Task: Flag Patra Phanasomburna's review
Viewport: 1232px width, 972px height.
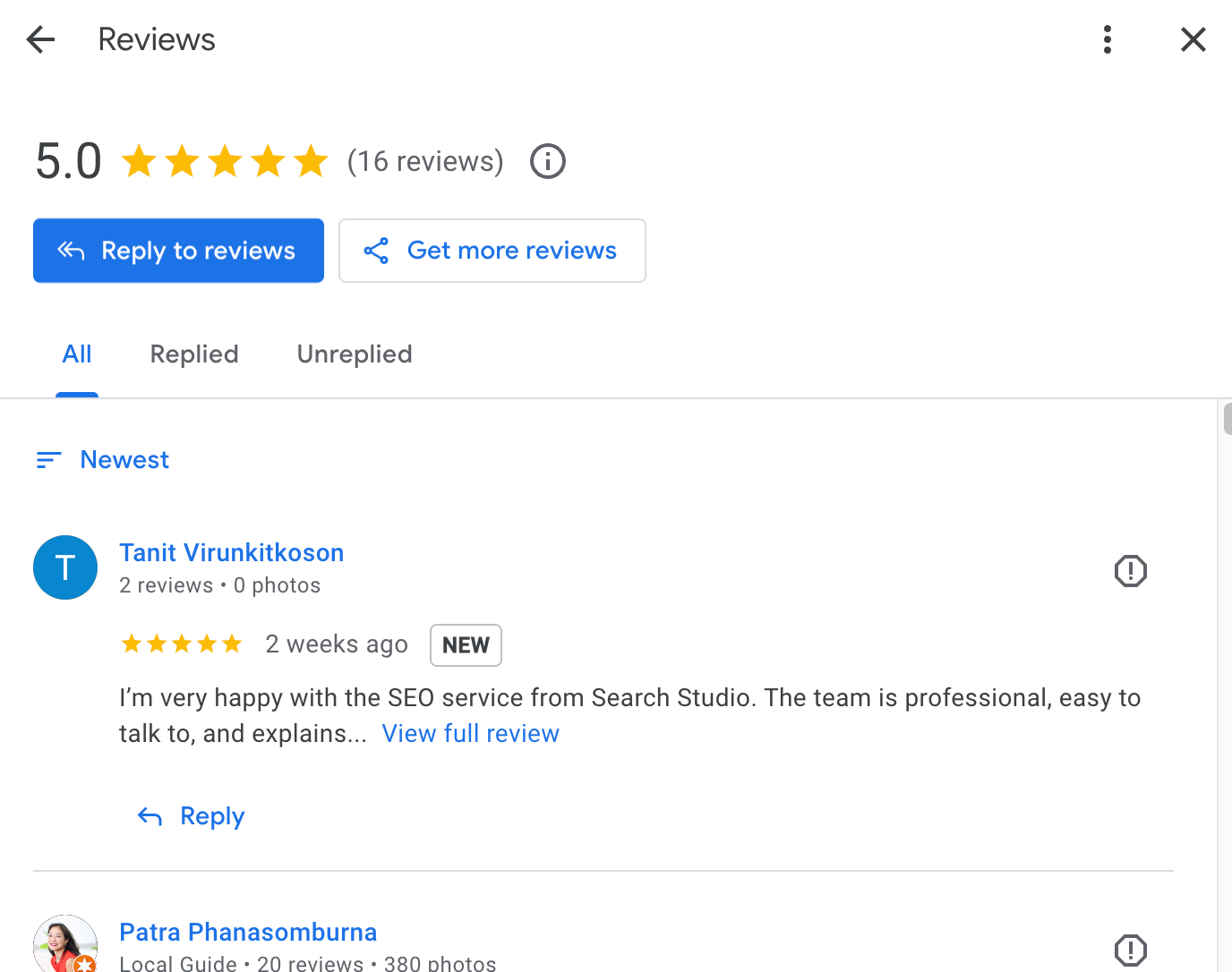Action: [1131, 951]
